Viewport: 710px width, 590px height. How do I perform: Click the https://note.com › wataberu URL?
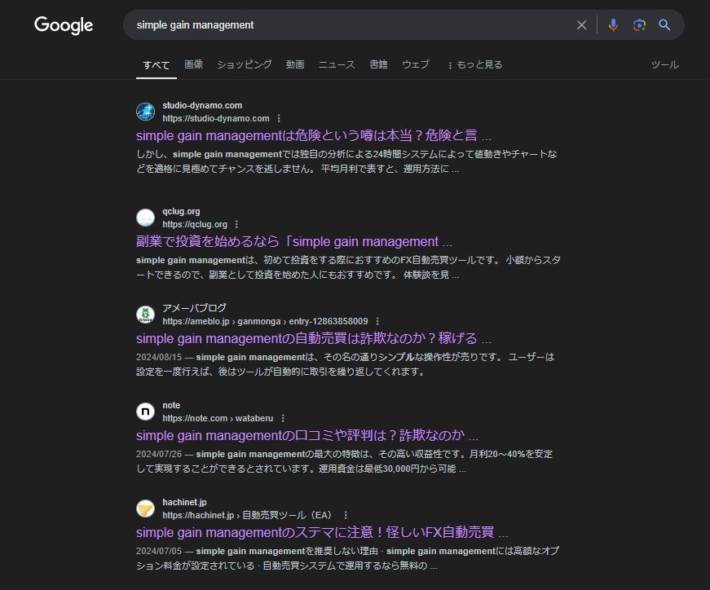(218, 418)
